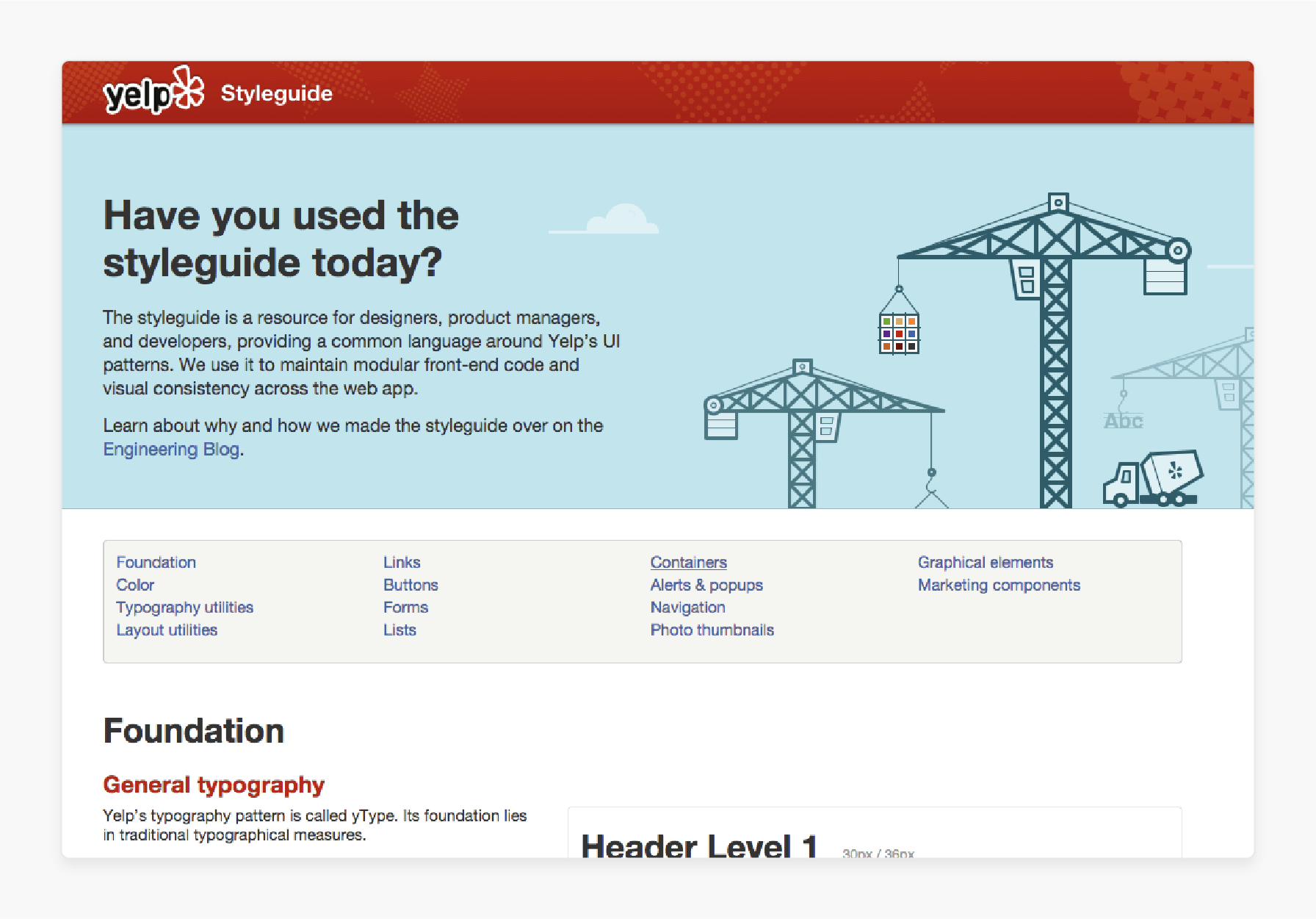Click the color swatch grid hanging from crane
The image size is (1316, 919).
coord(899,334)
